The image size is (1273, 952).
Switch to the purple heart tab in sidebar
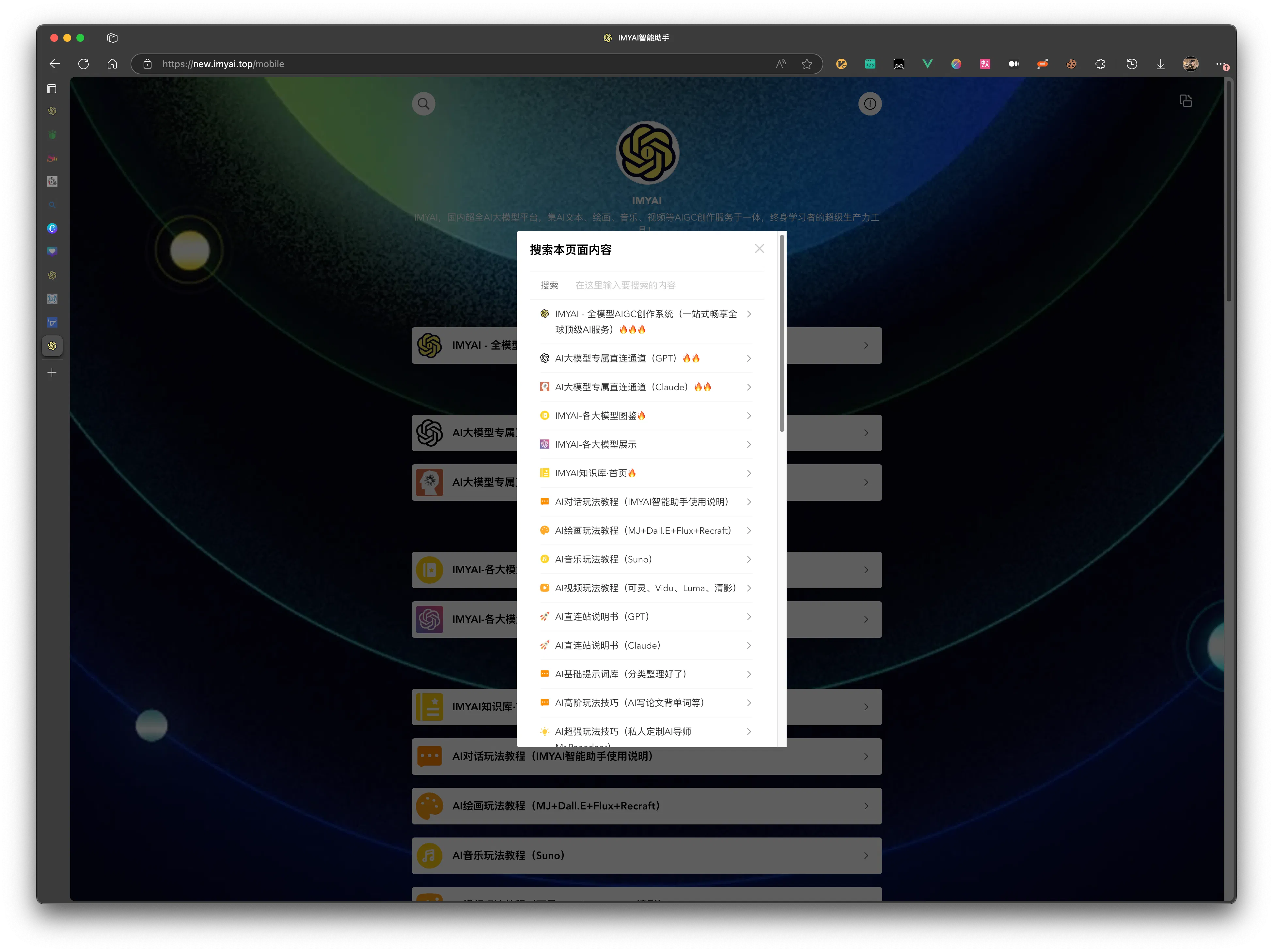pyautogui.click(x=52, y=251)
